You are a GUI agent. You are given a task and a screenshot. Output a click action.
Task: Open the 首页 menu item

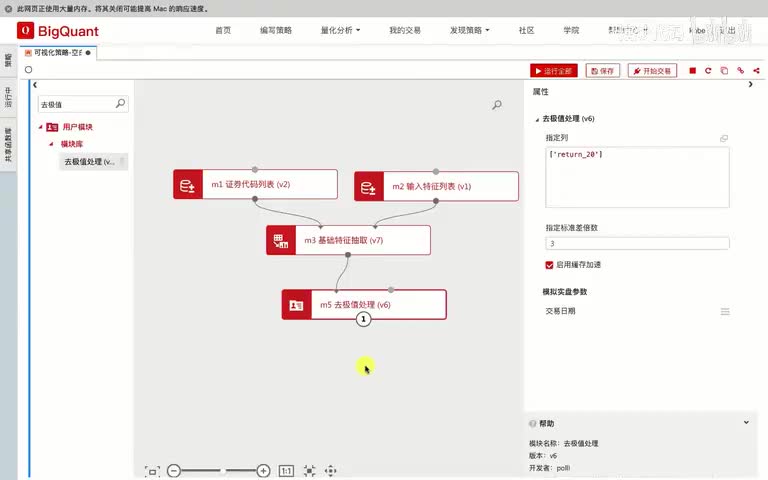(x=223, y=30)
